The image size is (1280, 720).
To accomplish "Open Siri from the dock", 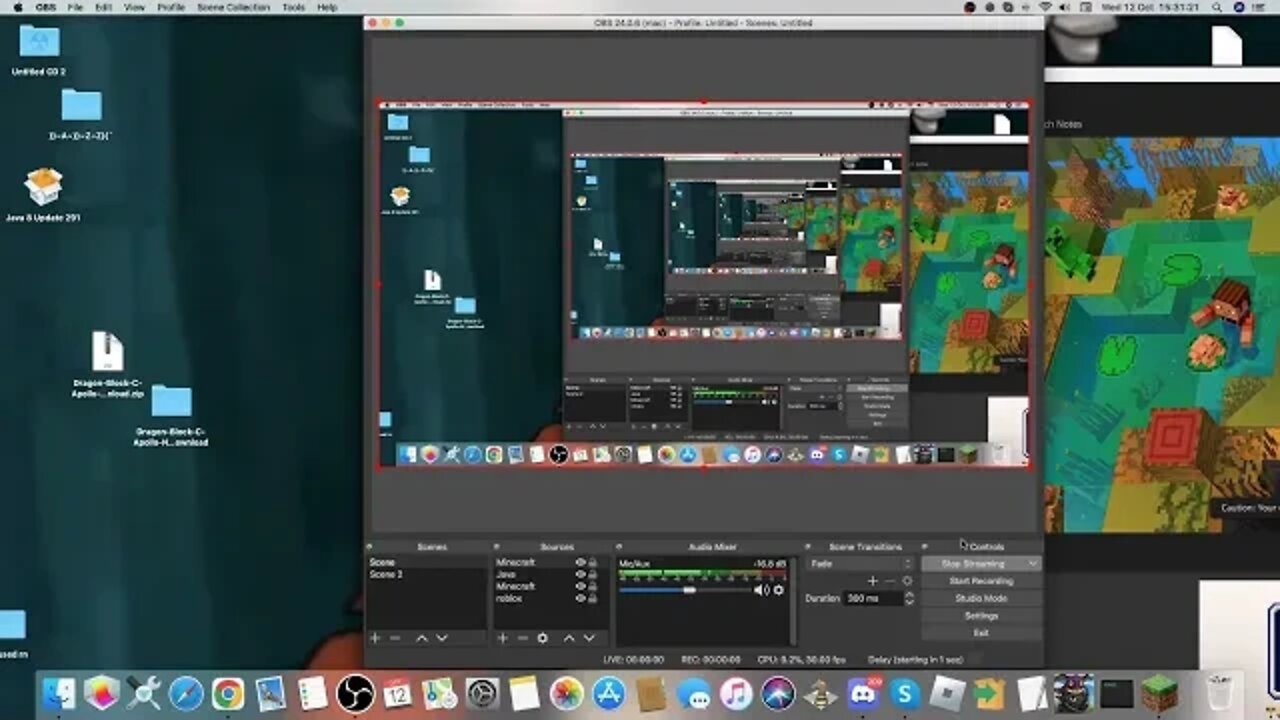I will coord(778,693).
